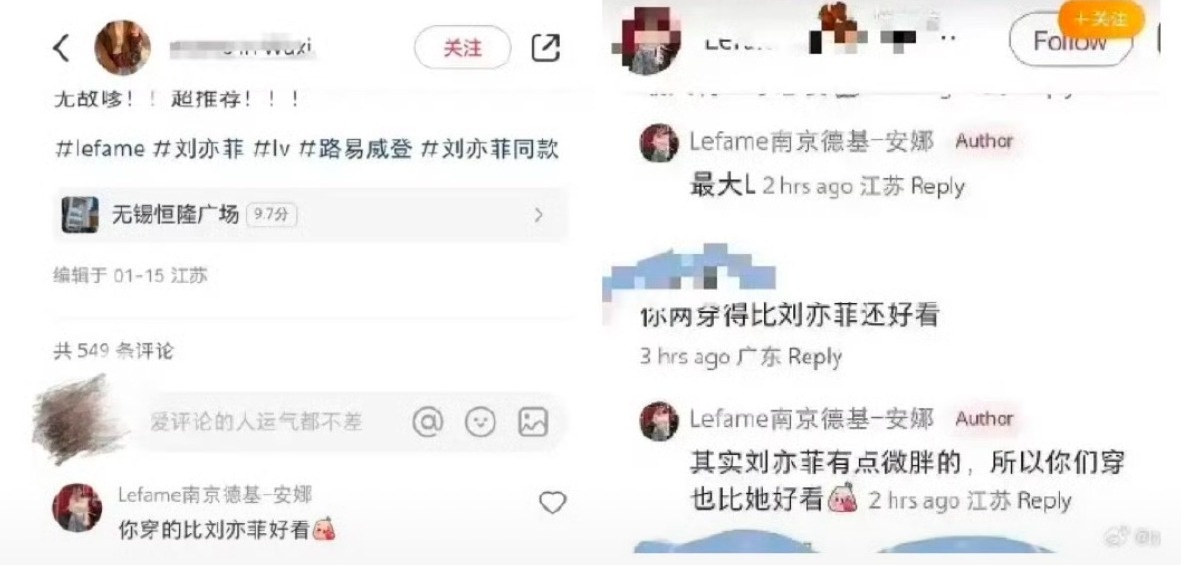Reply to the 最大L comment
Image resolution: width=1181 pixels, height=565 pixels.
coord(937,186)
